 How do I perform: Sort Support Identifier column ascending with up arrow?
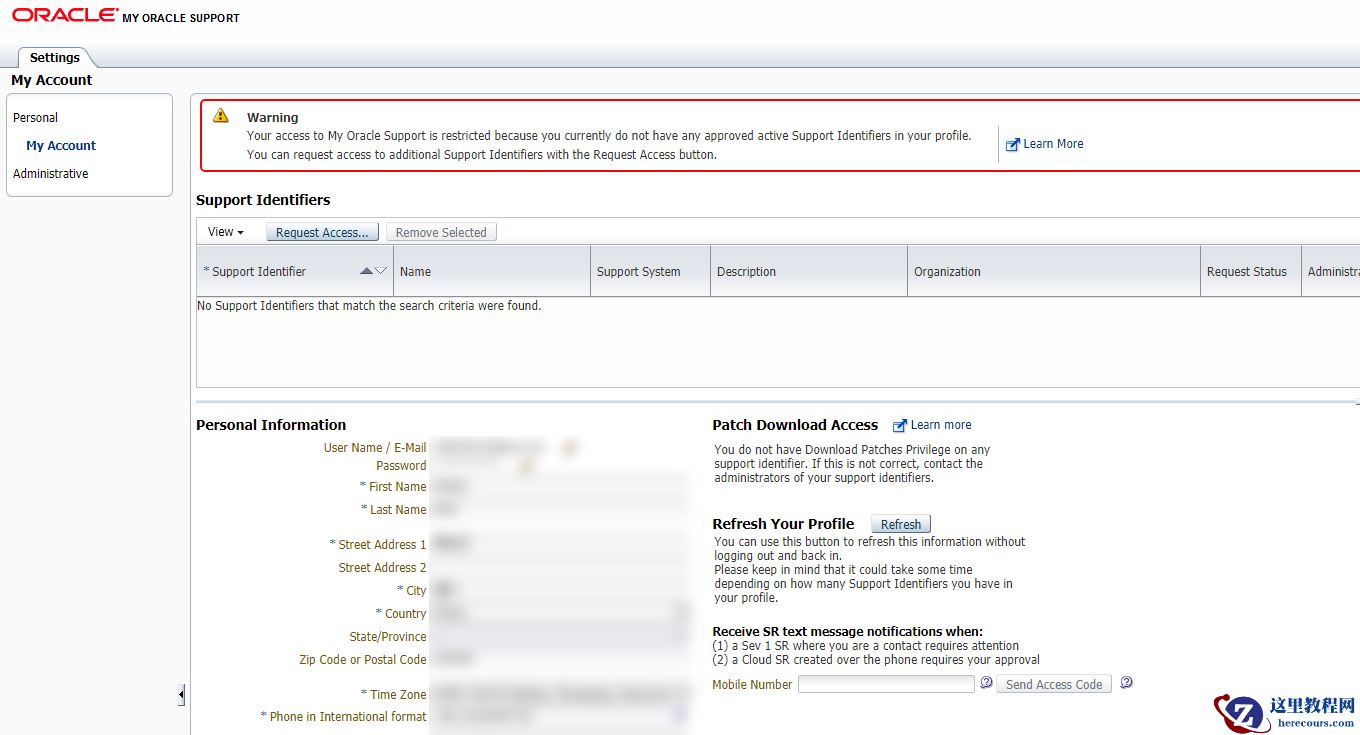pos(366,271)
